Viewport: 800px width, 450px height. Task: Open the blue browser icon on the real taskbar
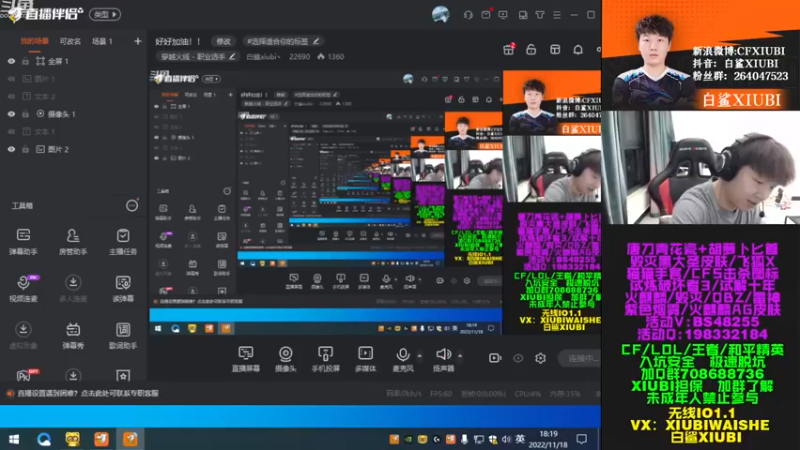43,439
